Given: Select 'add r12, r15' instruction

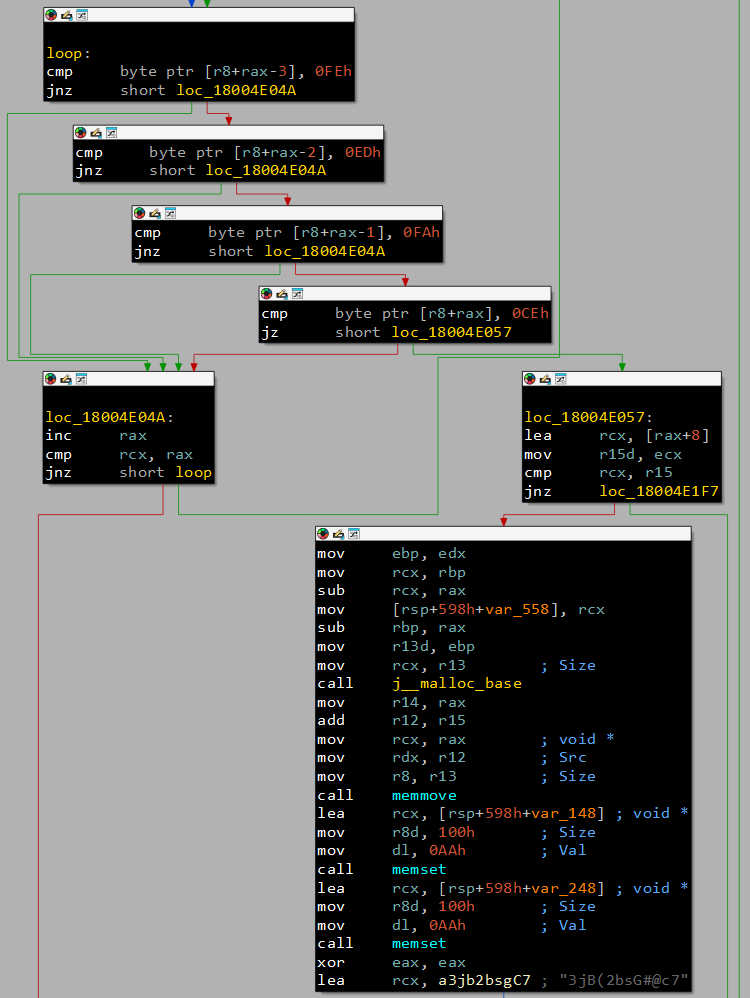Looking at the screenshot, I should point(392,720).
